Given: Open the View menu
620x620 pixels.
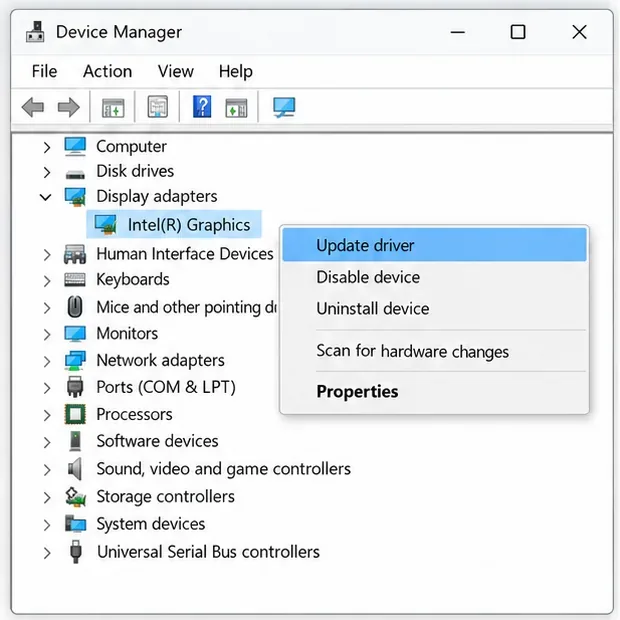Looking at the screenshot, I should 176,72.
